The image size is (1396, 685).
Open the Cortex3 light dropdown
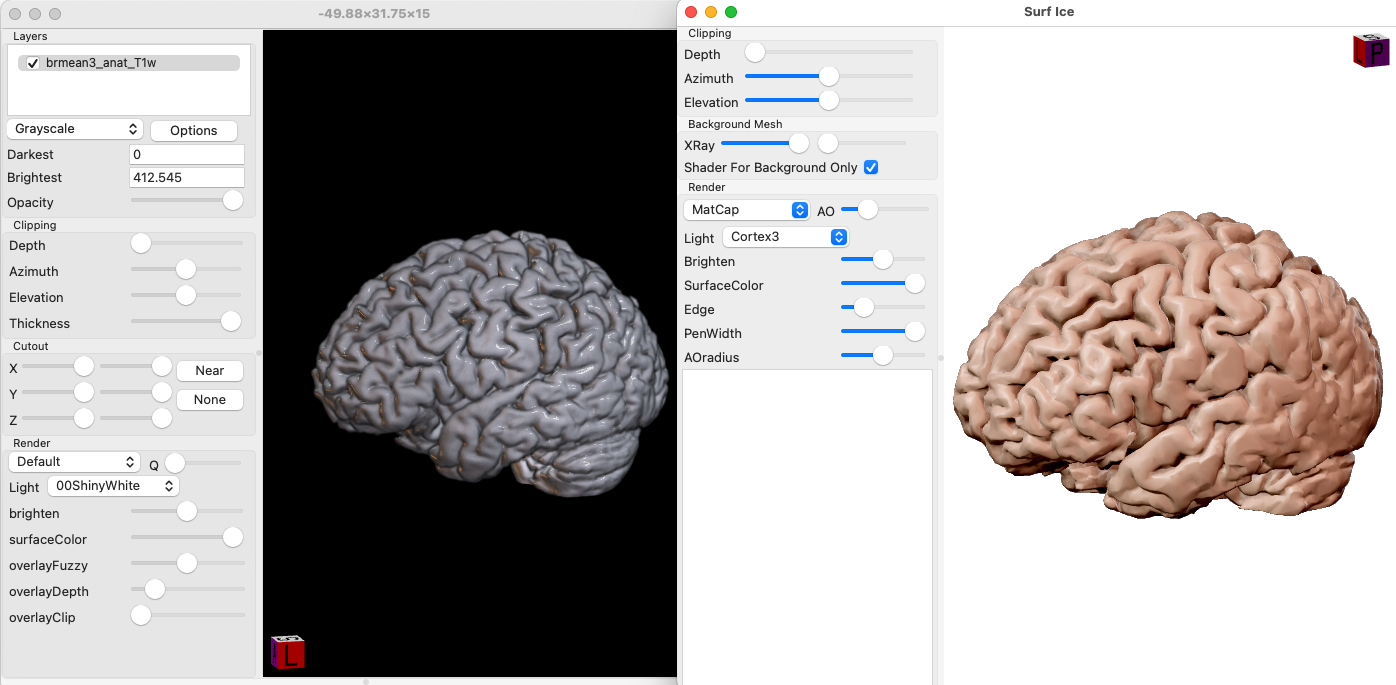786,237
